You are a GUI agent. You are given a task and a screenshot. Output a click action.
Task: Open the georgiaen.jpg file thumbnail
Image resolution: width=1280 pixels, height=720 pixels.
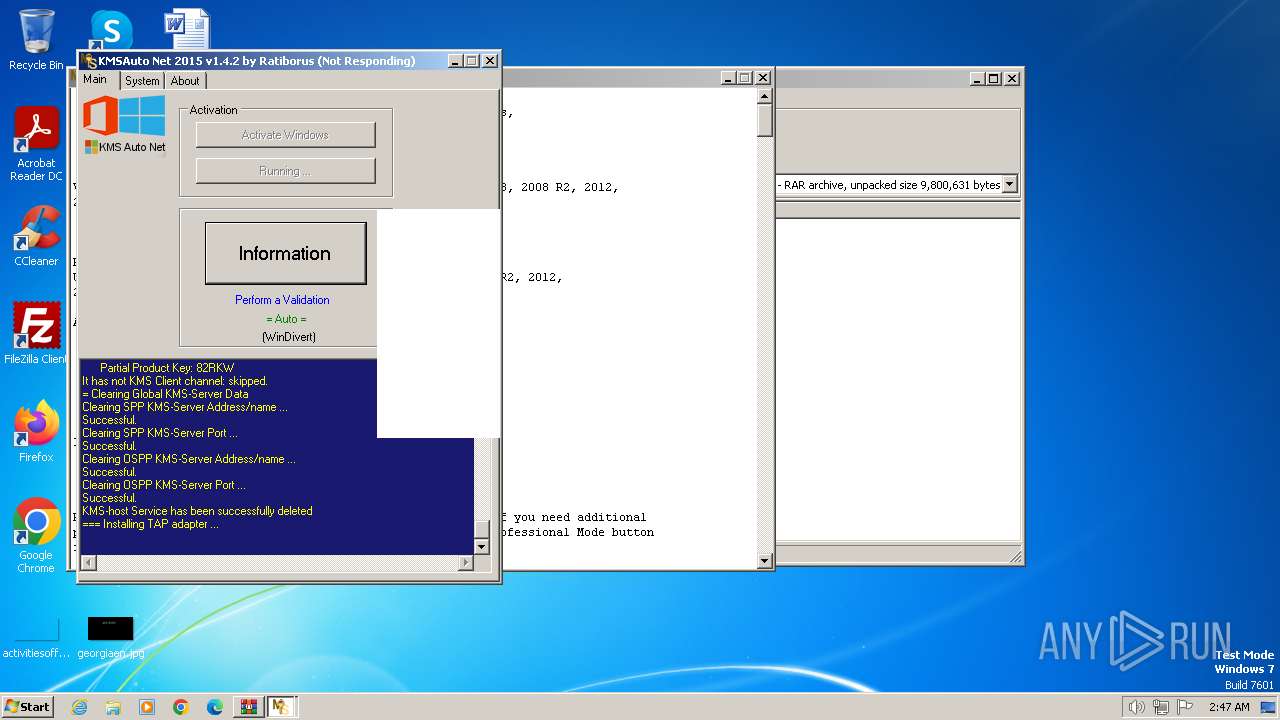[110, 637]
